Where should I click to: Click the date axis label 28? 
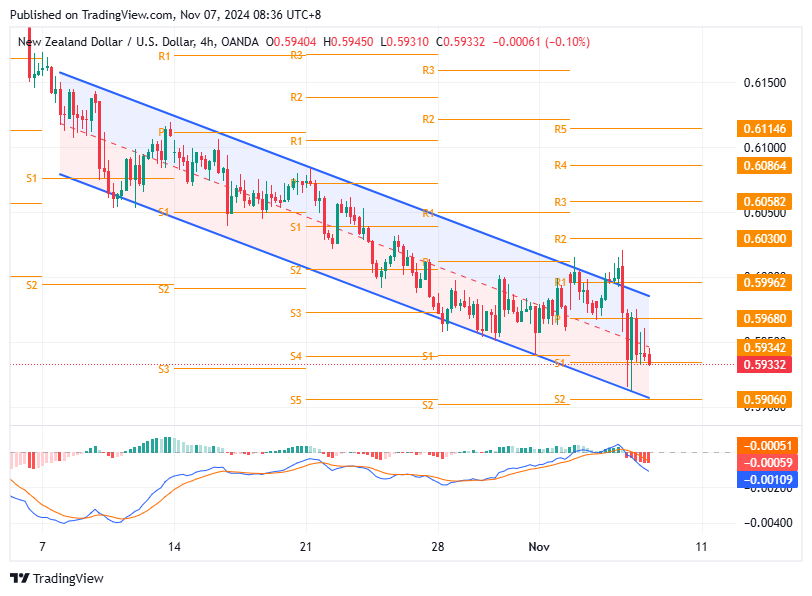pos(438,547)
